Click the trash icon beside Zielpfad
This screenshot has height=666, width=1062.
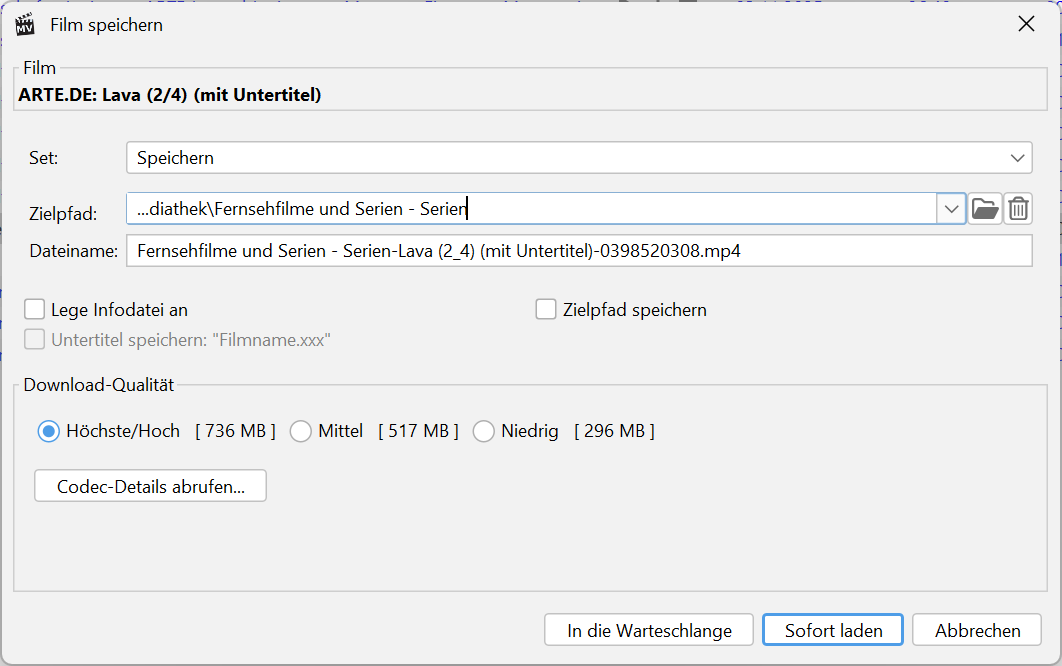click(x=1018, y=209)
